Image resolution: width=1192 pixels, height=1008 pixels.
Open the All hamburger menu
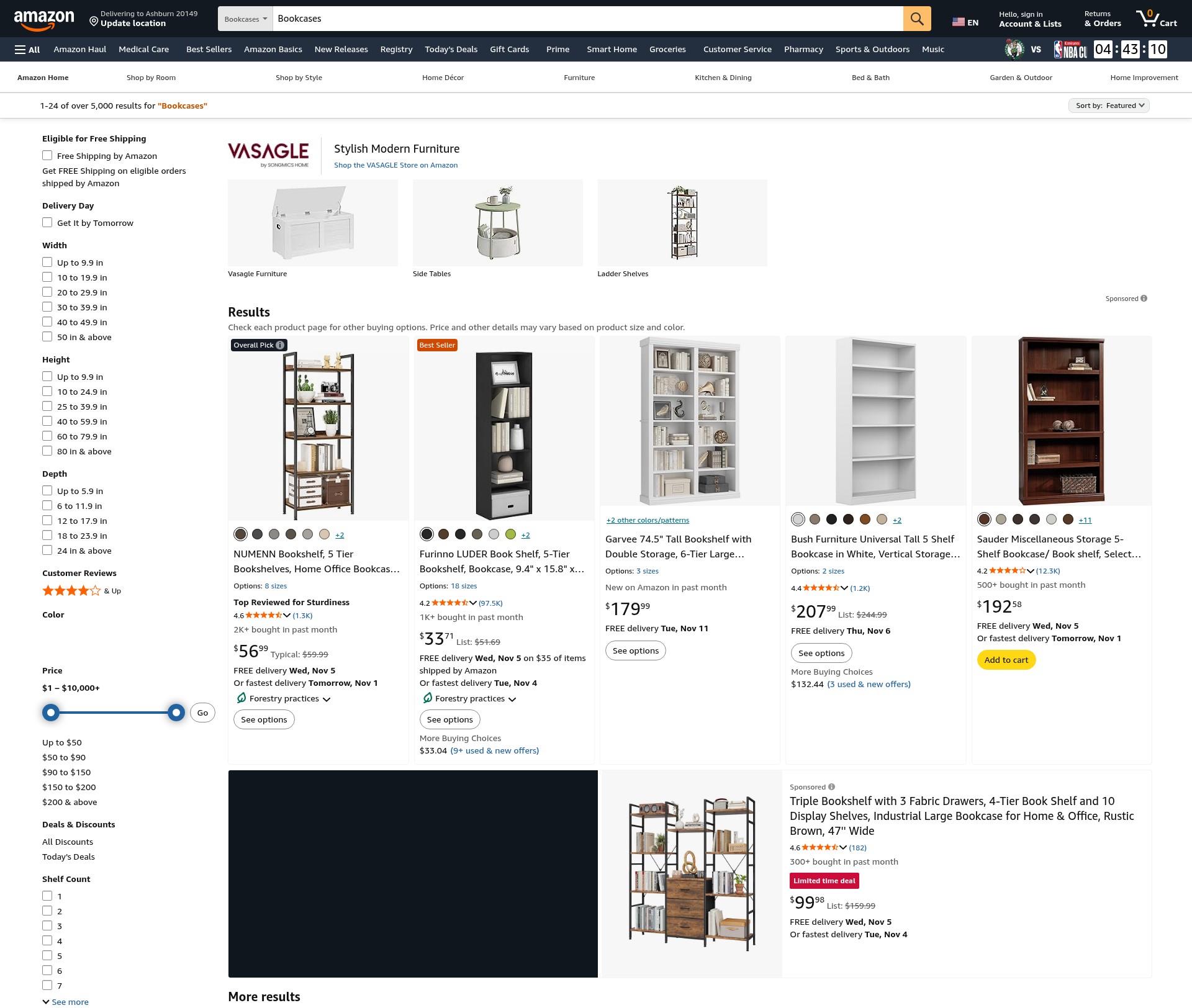27,50
